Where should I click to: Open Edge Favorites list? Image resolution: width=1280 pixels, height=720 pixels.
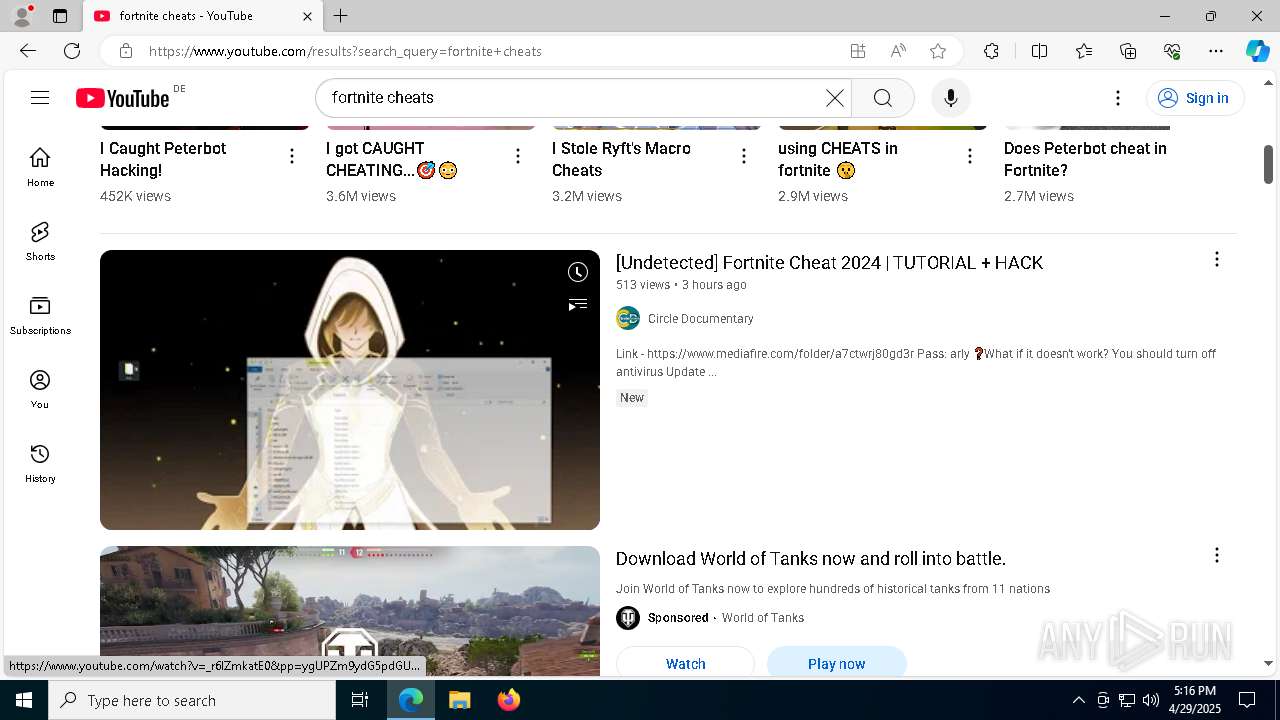(1084, 51)
